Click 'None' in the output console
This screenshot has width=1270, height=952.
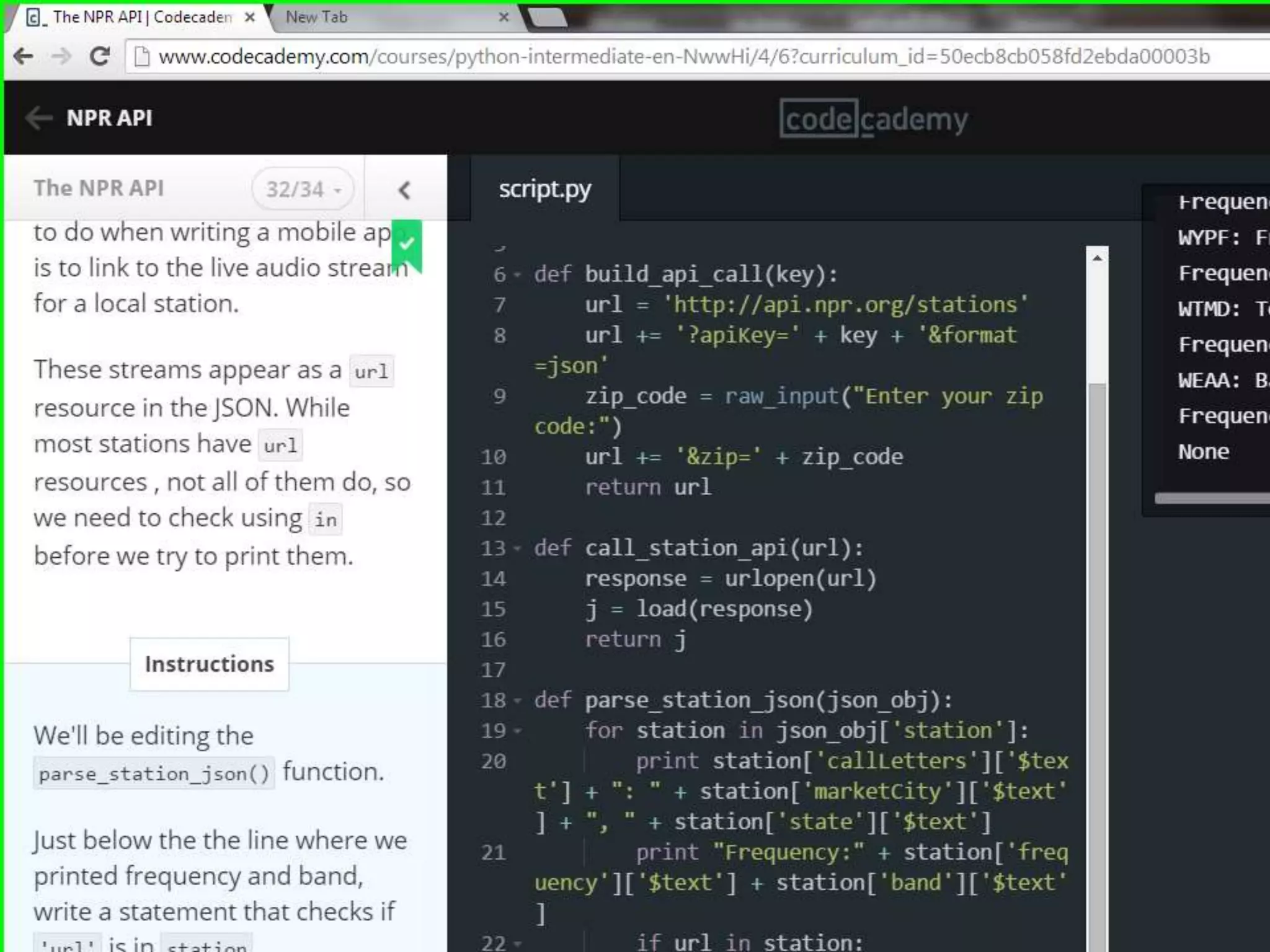[x=1204, y=451]
